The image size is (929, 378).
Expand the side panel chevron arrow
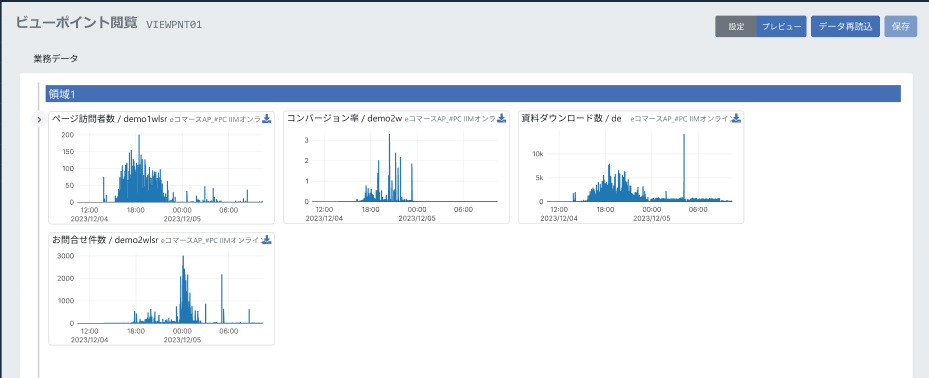(x=39, y=120)
